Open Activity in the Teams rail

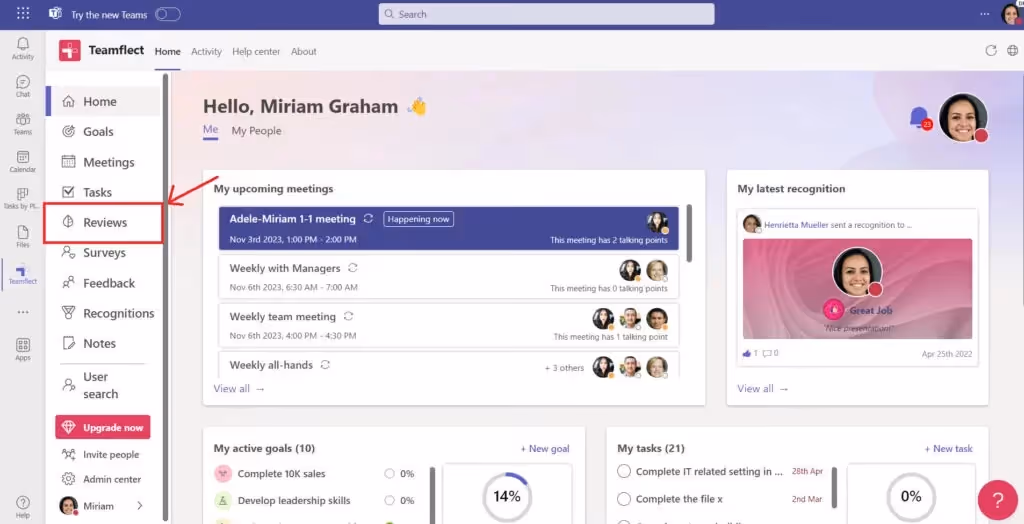[23, 48]
